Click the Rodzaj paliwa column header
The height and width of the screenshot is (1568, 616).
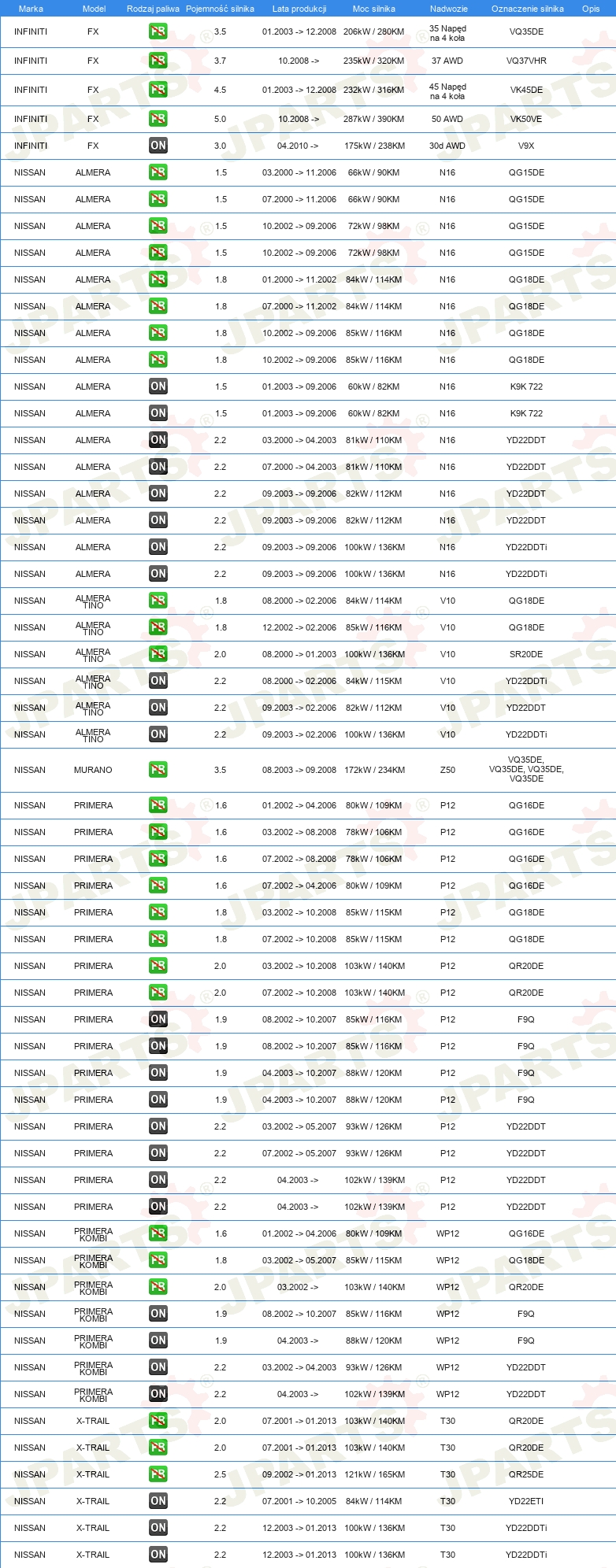coord(153,9)
